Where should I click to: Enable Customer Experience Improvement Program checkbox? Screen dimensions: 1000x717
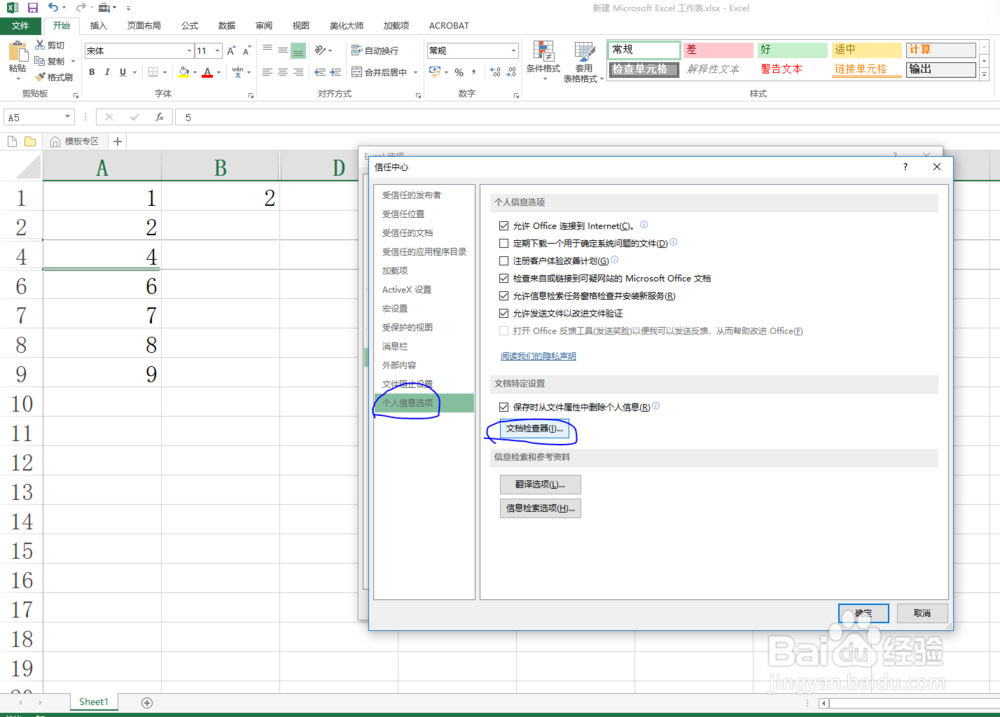click(x=504, y=261)
